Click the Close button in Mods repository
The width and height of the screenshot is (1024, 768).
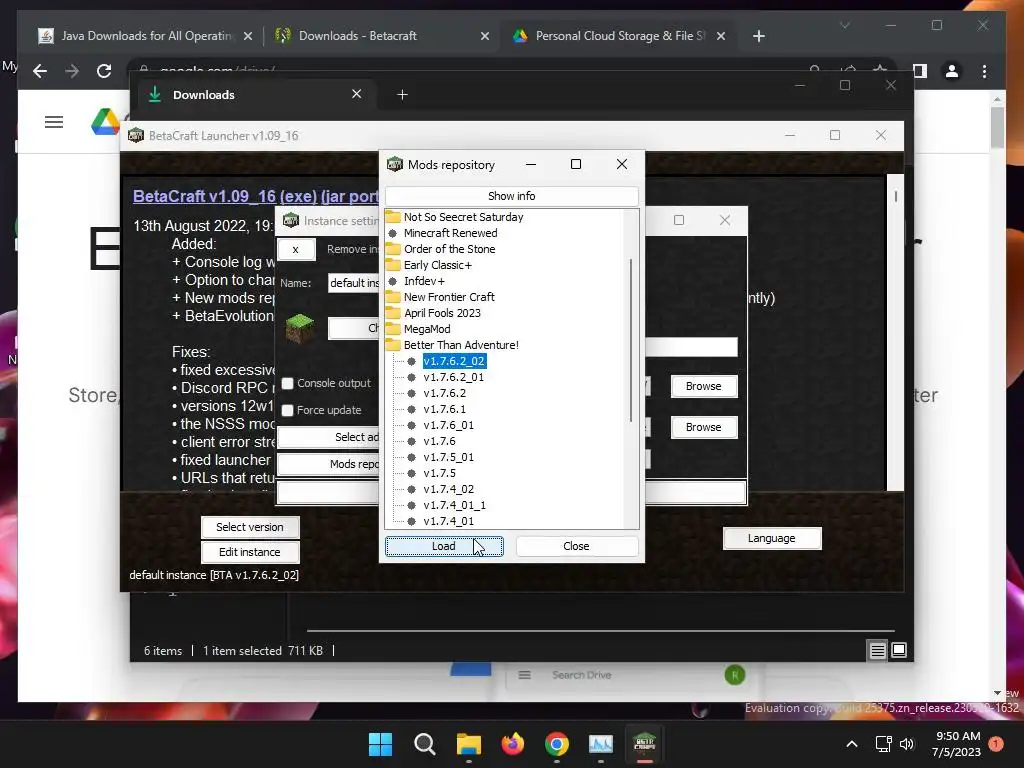pos(576,546)
